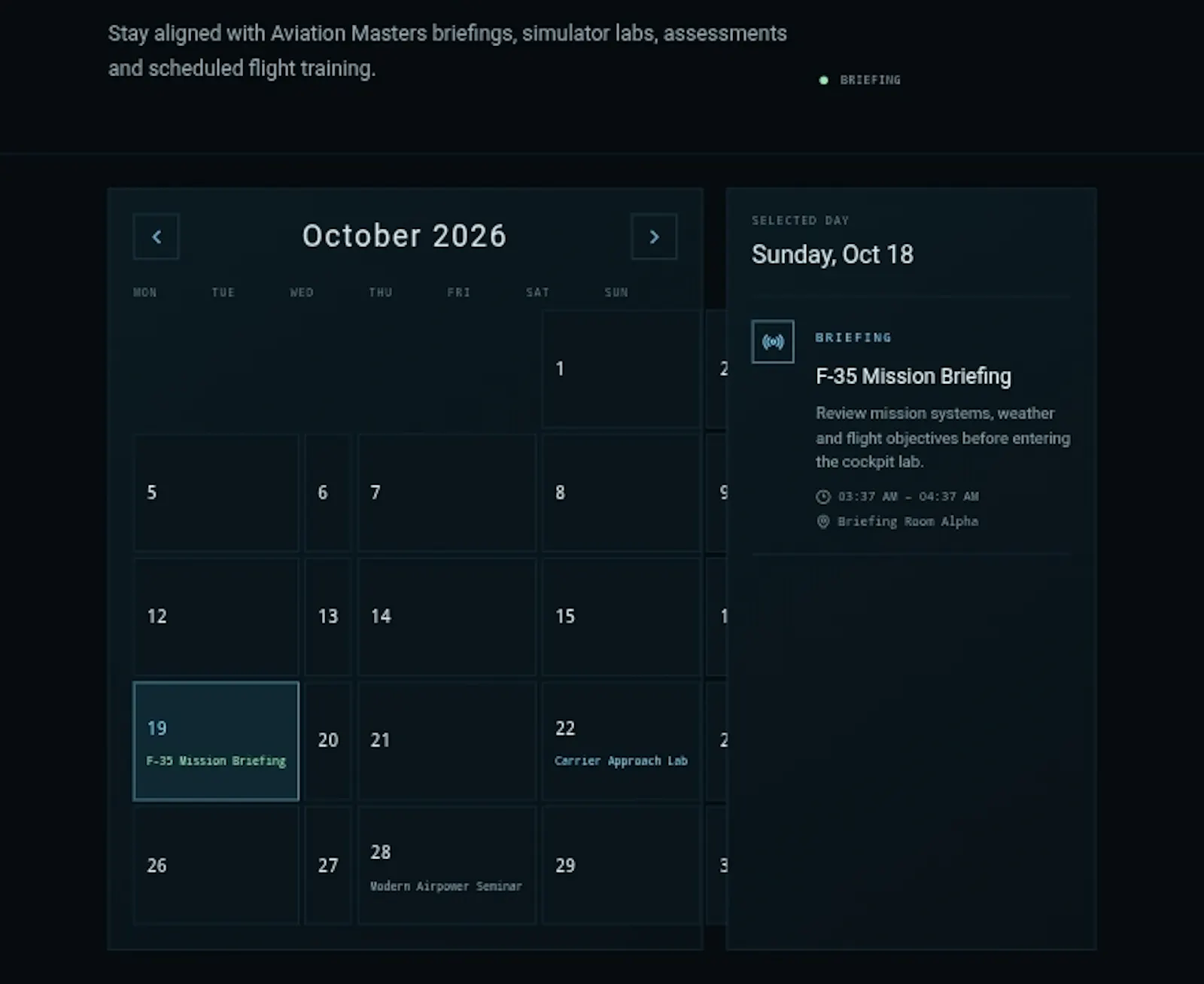Click the 03:37 AM - 04:37 AM time text
Screen dimensions: 1204x984
[x=908, y=496]
